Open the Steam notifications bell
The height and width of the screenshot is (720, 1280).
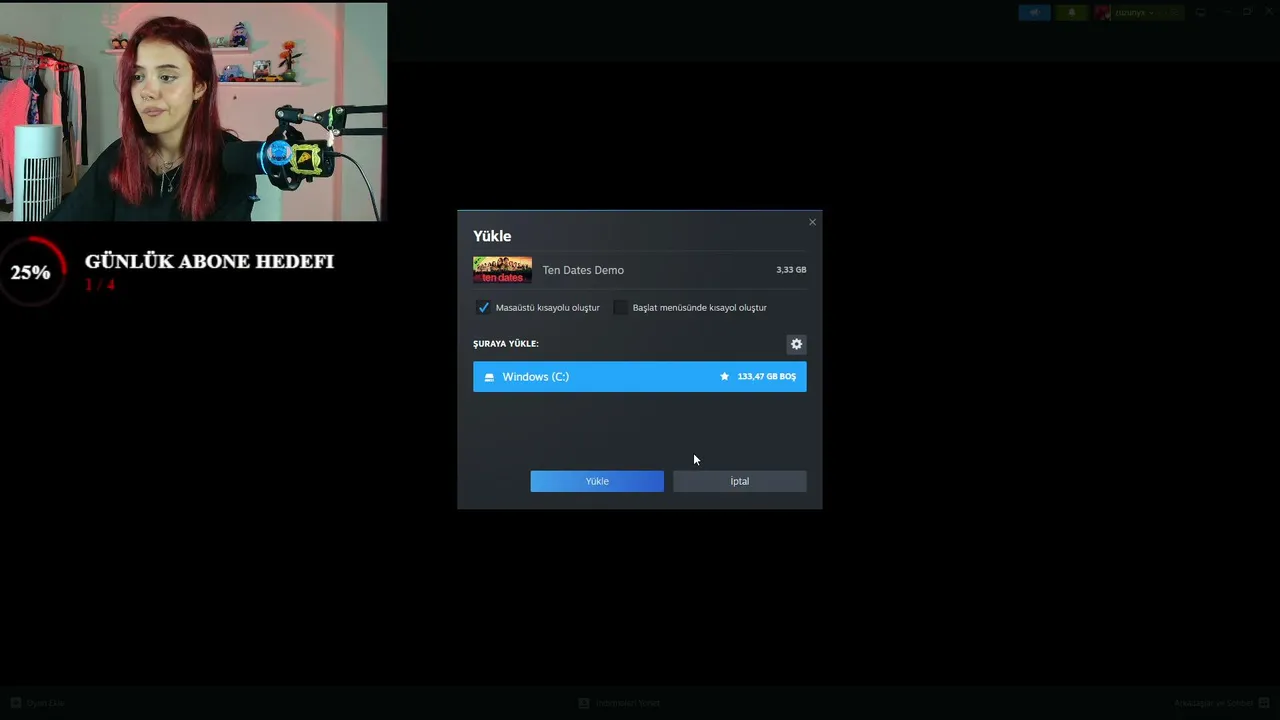1071,12
